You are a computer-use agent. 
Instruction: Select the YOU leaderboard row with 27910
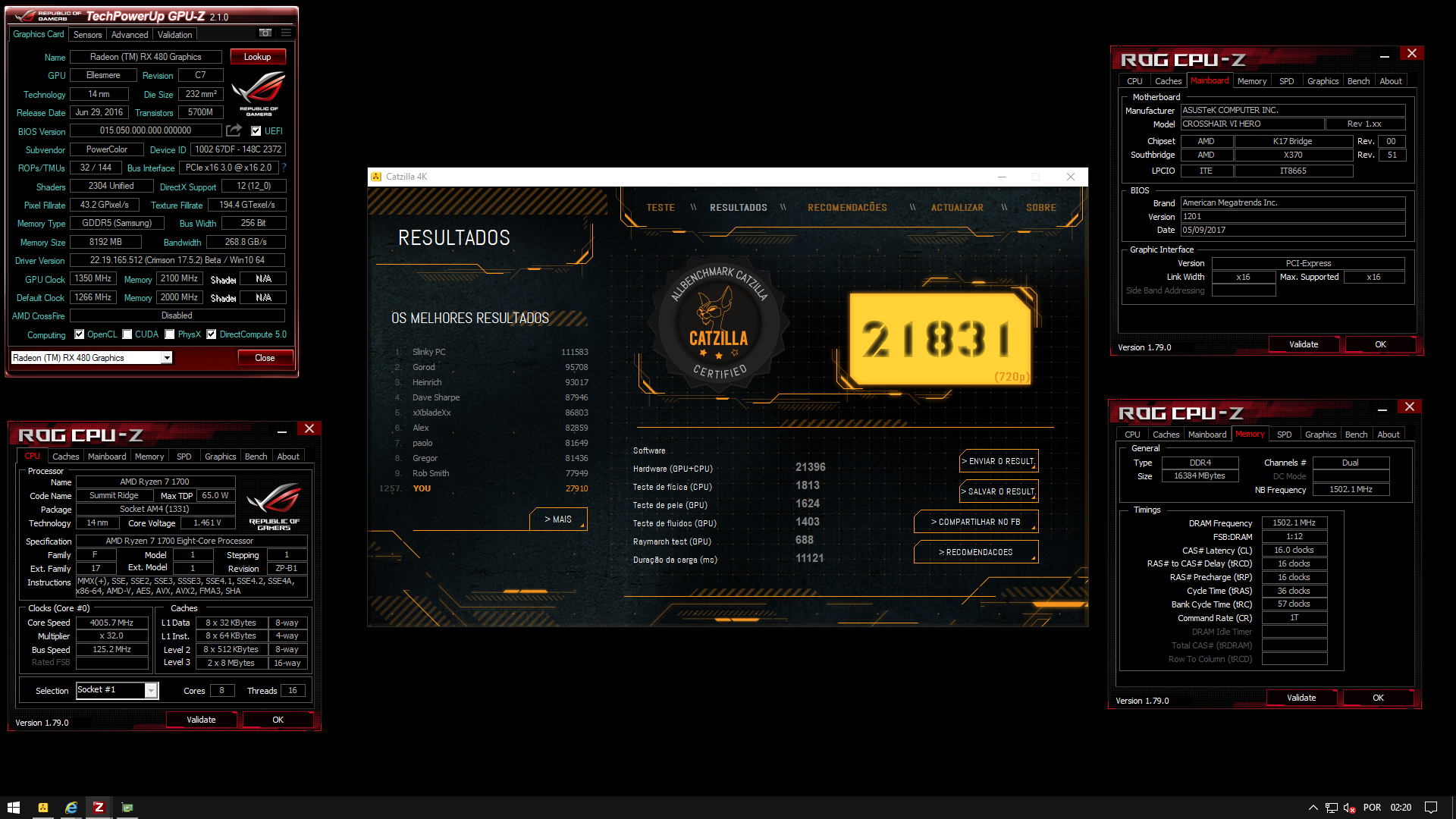484,488
